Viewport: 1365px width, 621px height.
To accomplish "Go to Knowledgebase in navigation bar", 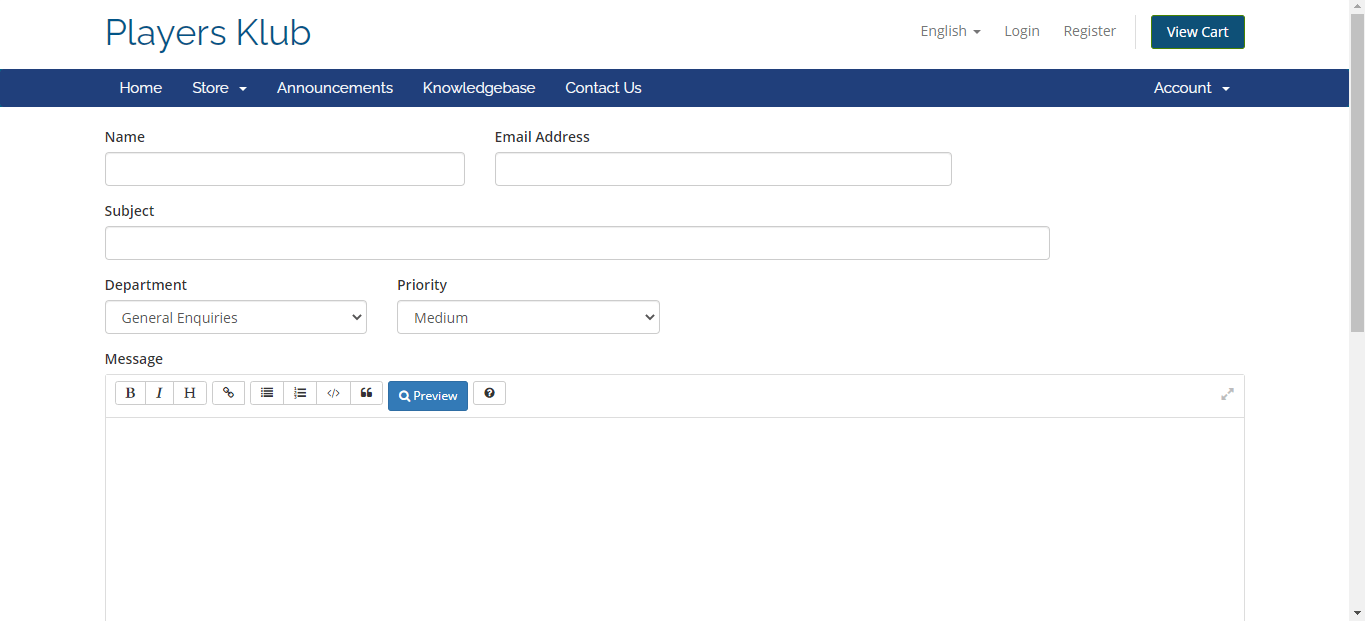I will (479, 88).
